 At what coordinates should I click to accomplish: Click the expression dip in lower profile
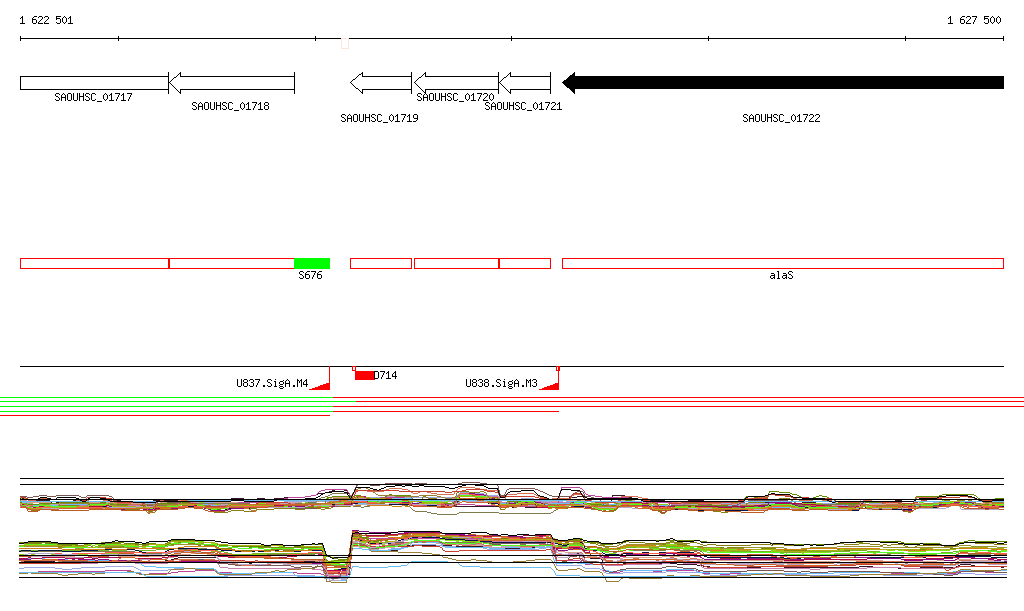(x=337, y=567)
